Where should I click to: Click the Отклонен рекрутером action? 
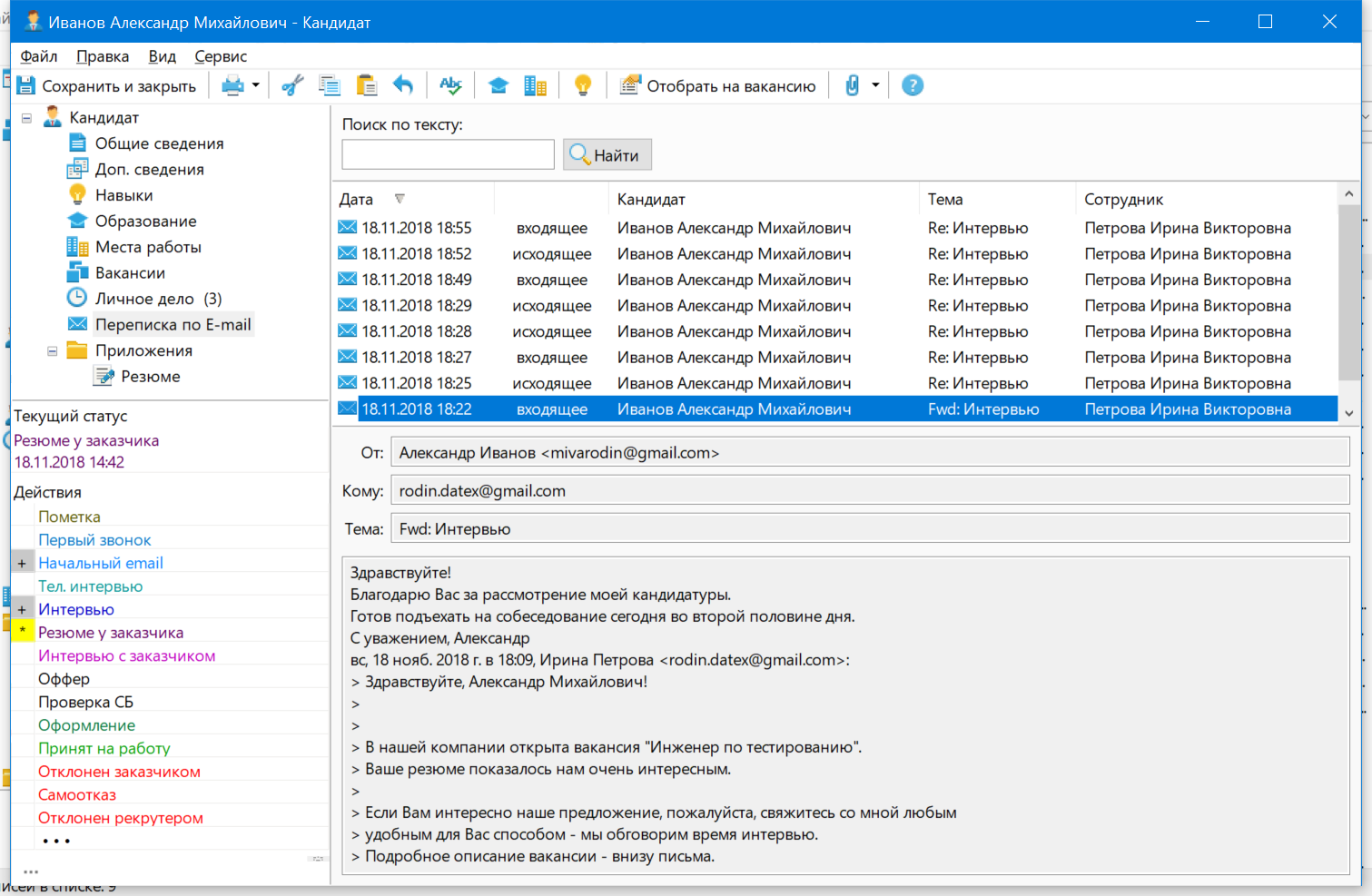tap(121, 818)
